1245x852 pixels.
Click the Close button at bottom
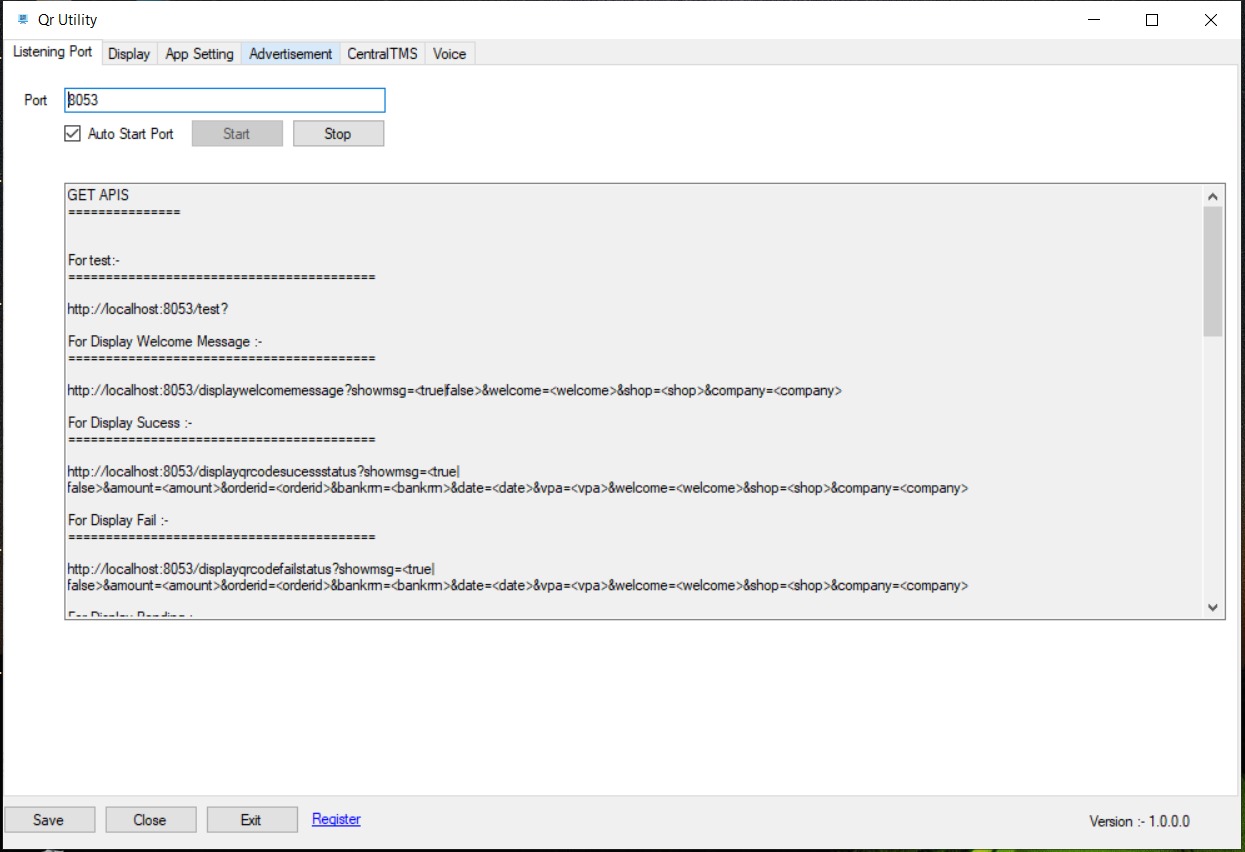[x=150, y=820]
